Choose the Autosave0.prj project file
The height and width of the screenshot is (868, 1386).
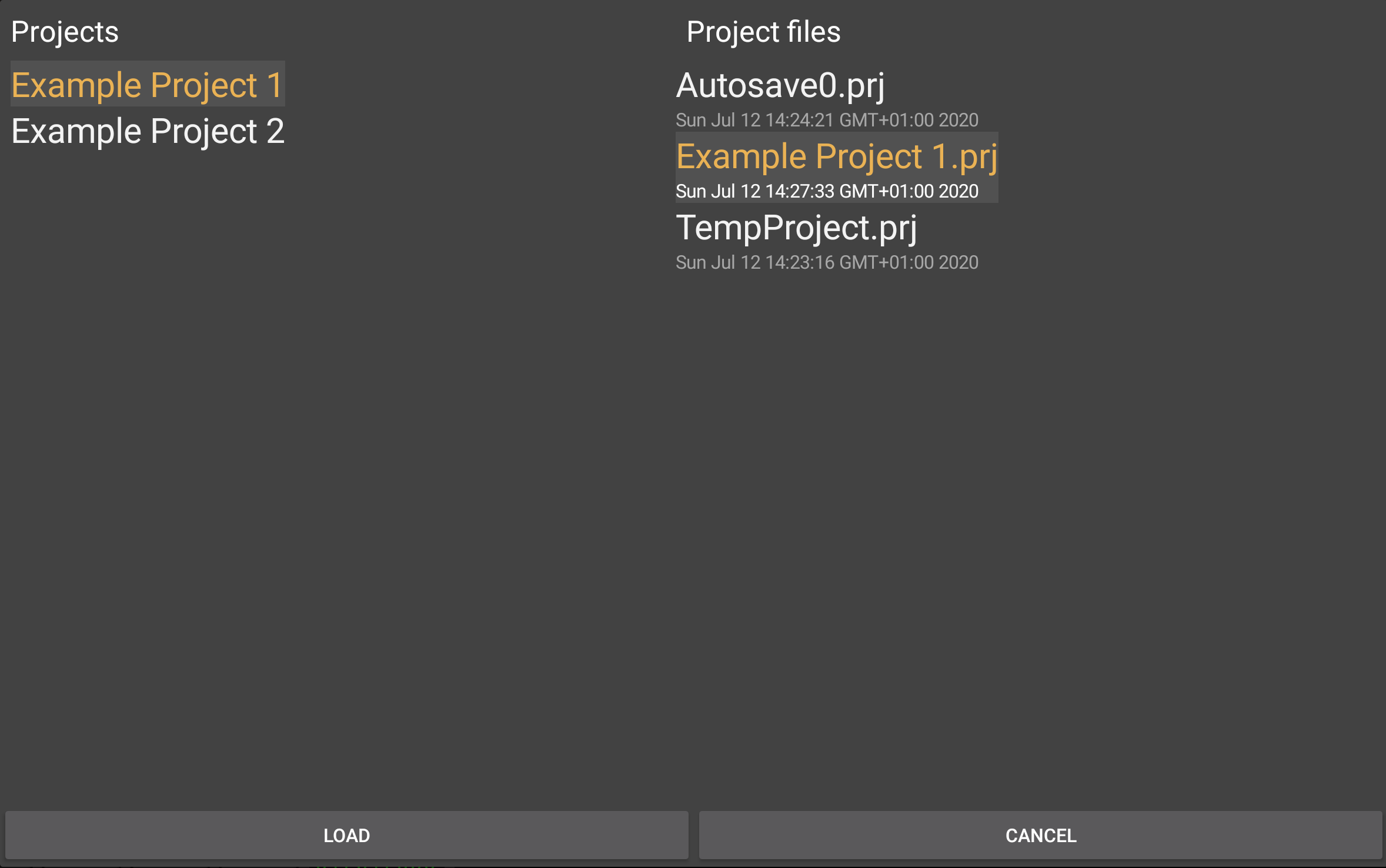point(780,86)
